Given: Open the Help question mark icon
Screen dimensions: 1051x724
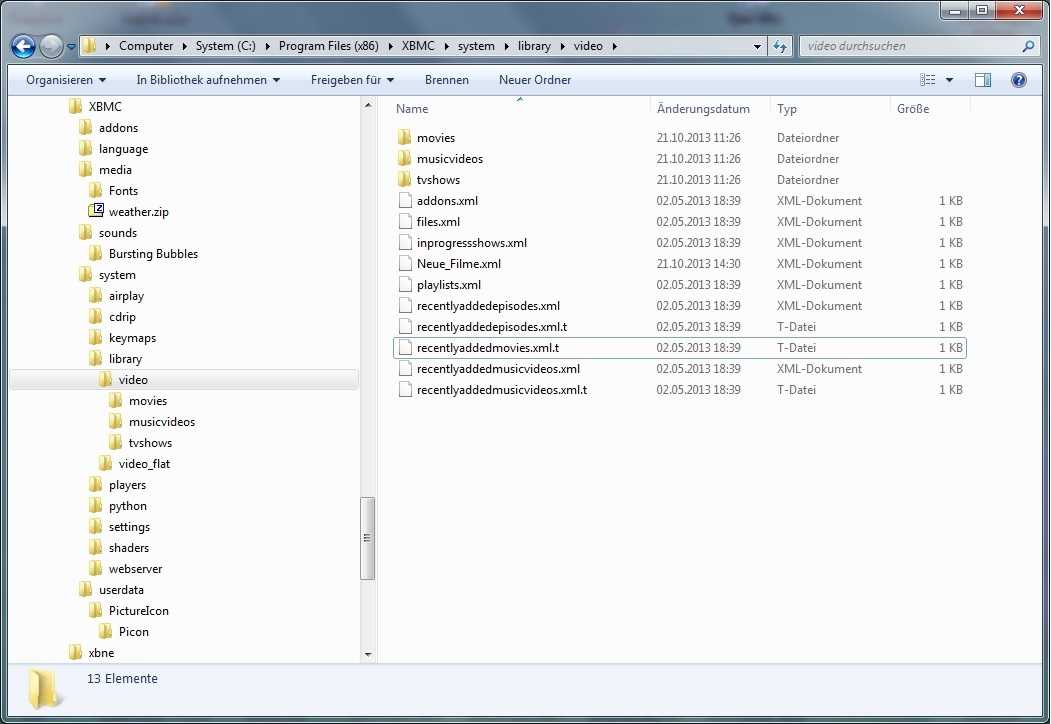Looking at the screenshot, I should (1019, 80).
